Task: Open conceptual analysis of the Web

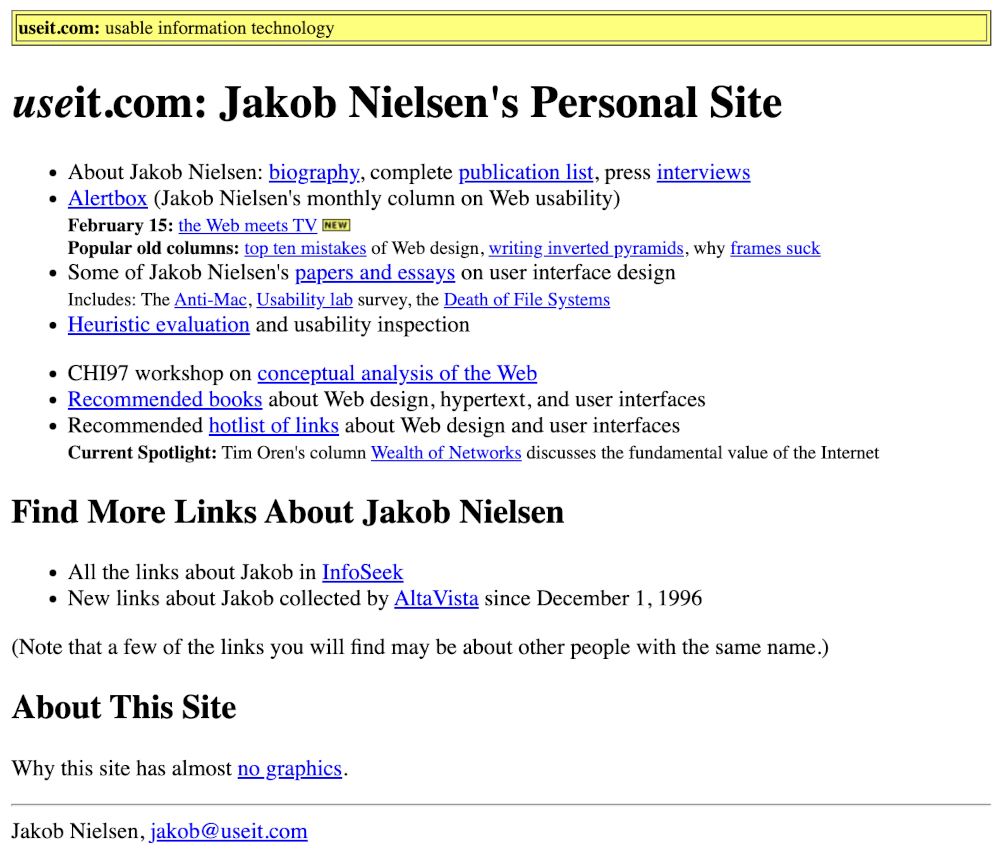Action: tap(397, 373)
